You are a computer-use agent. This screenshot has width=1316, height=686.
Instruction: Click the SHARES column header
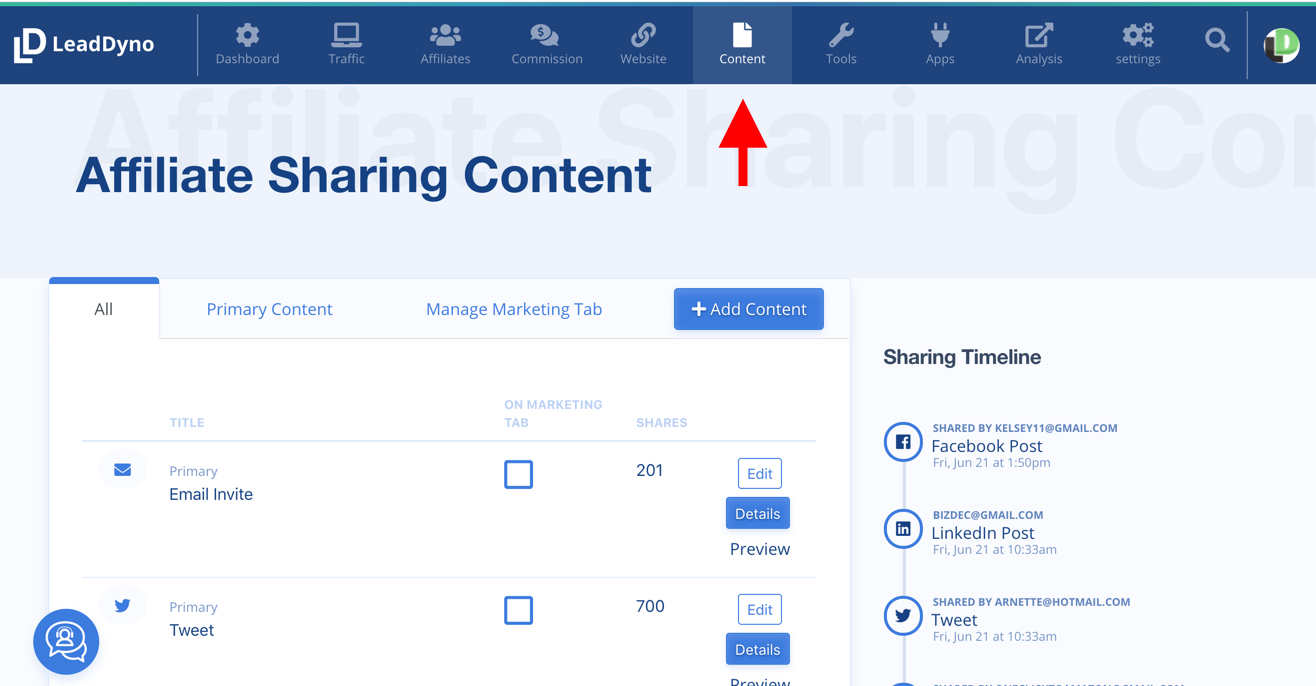tap(662, 423)
